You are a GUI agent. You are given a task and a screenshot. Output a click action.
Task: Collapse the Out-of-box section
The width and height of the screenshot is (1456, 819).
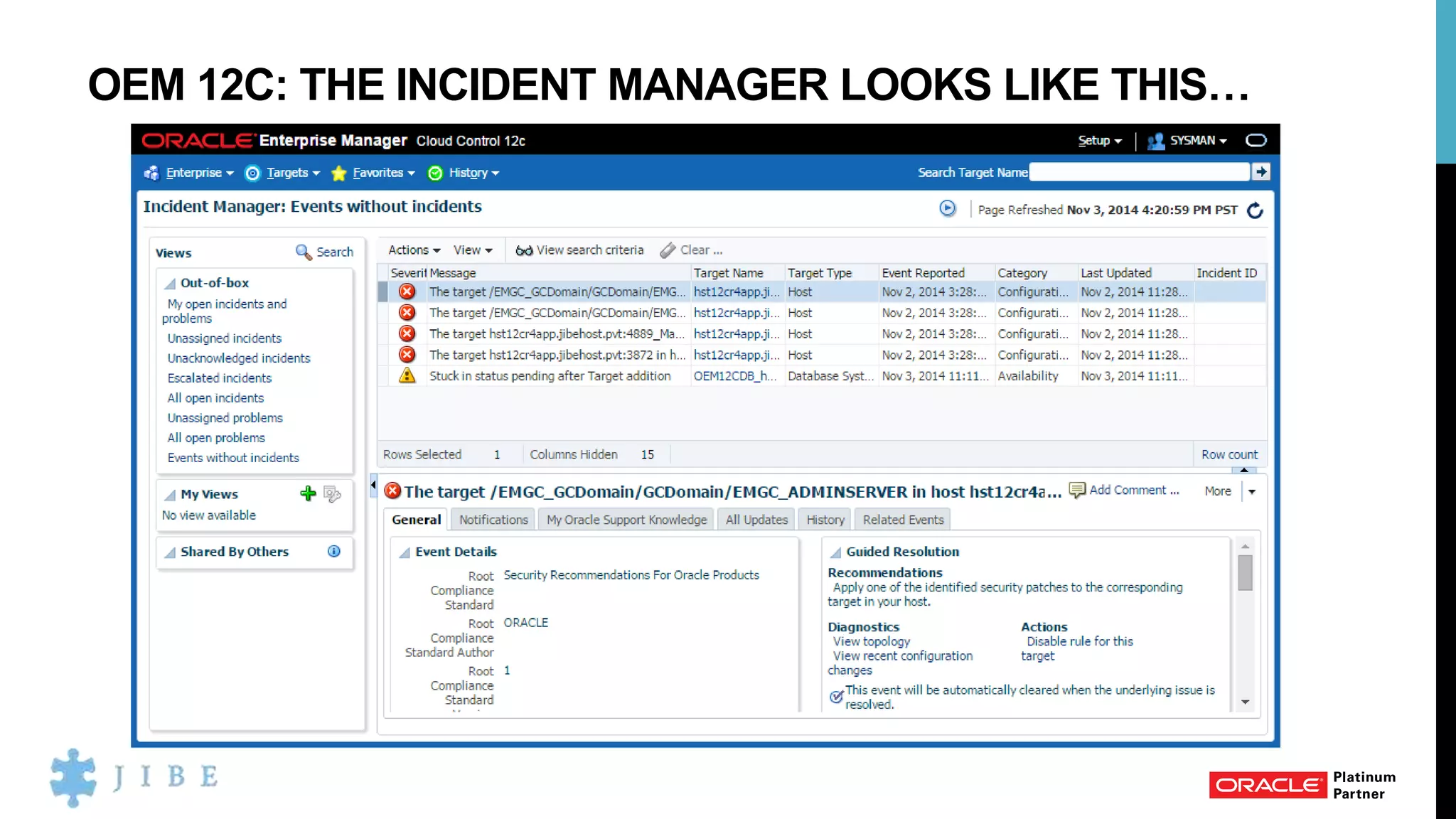(x=170, y=284)
